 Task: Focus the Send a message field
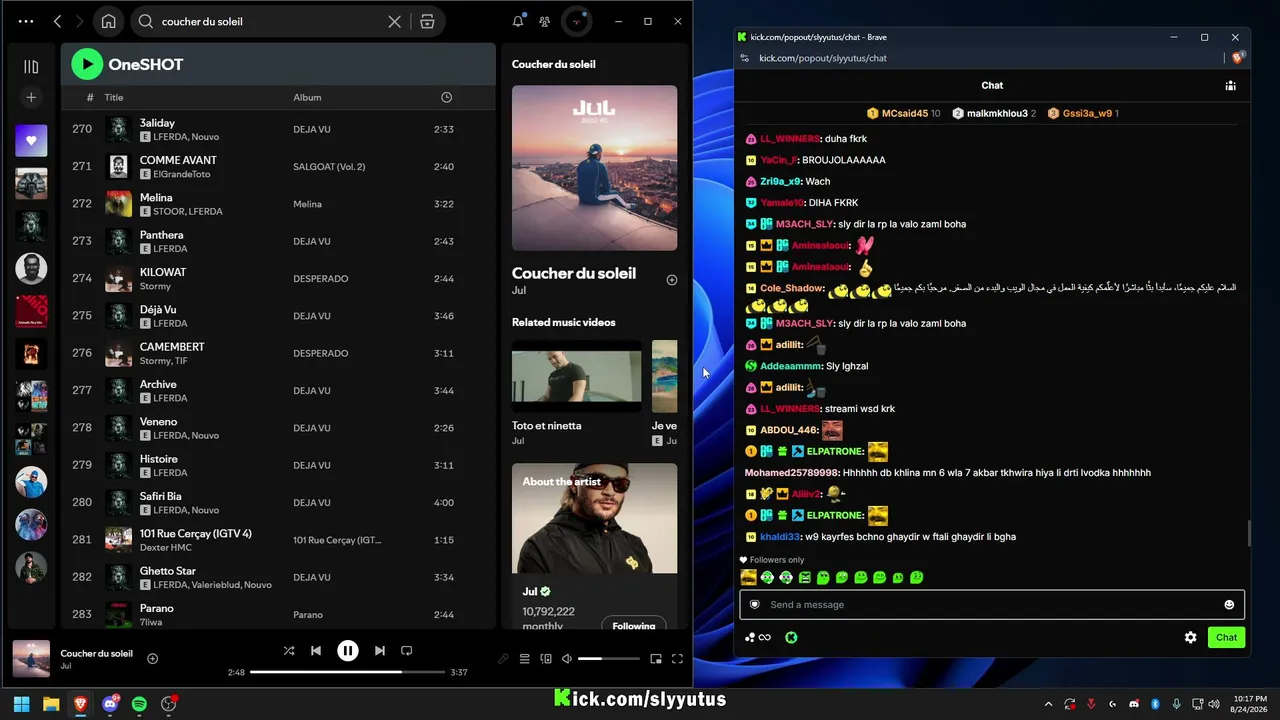click(992, 604)
